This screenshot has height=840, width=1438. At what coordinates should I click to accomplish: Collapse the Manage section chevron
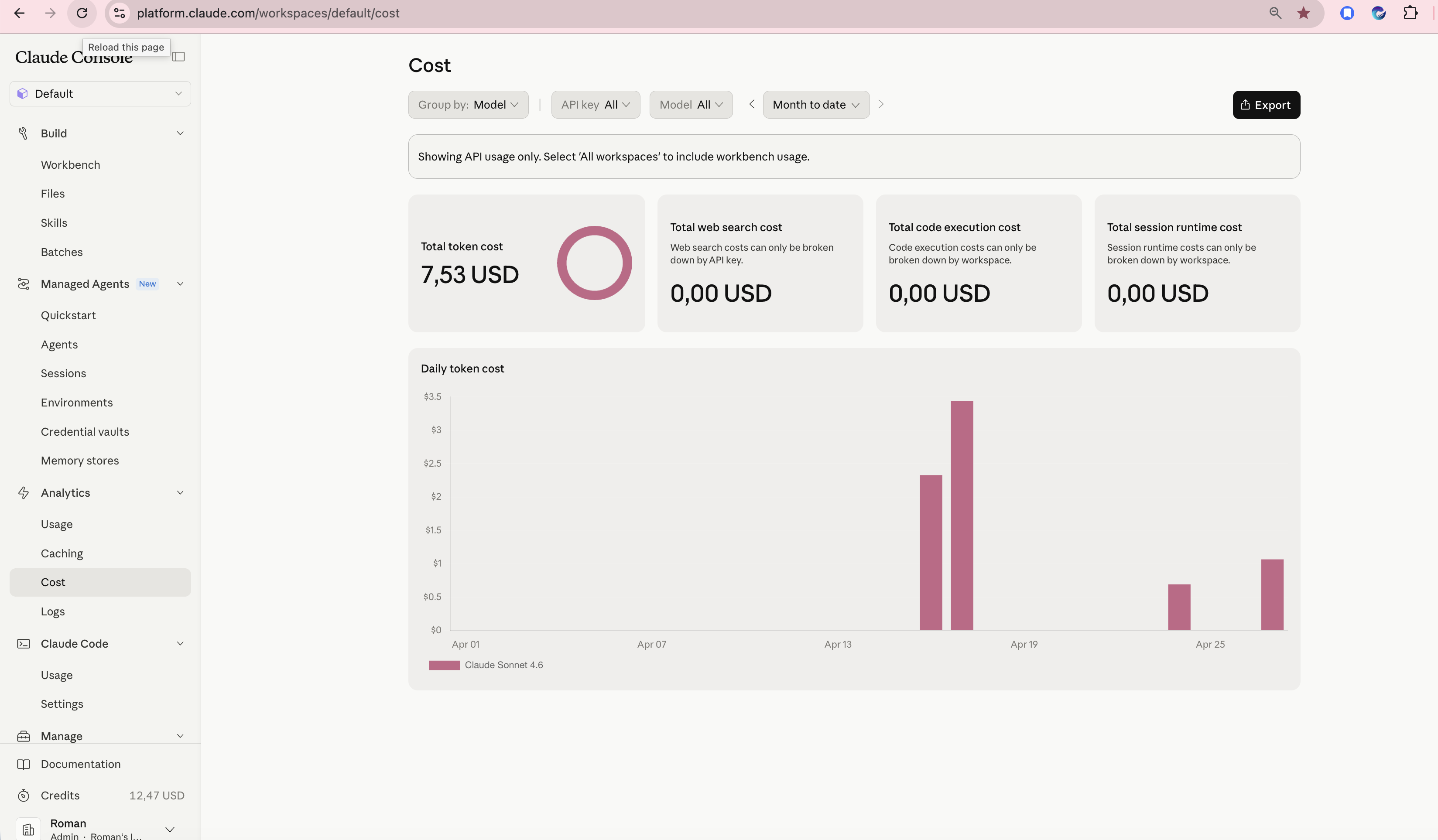[x=180, y=736]
